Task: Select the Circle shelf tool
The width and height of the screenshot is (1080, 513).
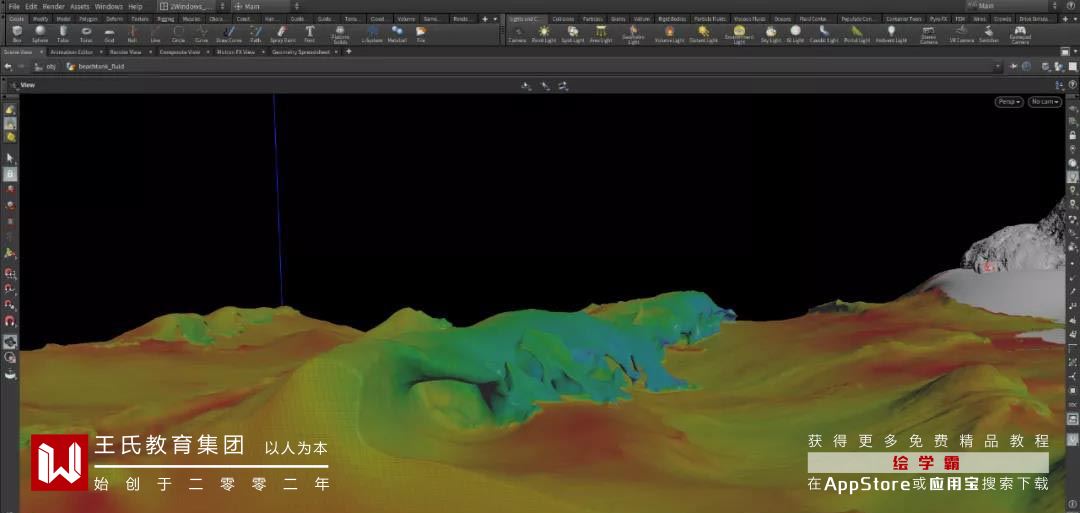Action: point(178,34)
